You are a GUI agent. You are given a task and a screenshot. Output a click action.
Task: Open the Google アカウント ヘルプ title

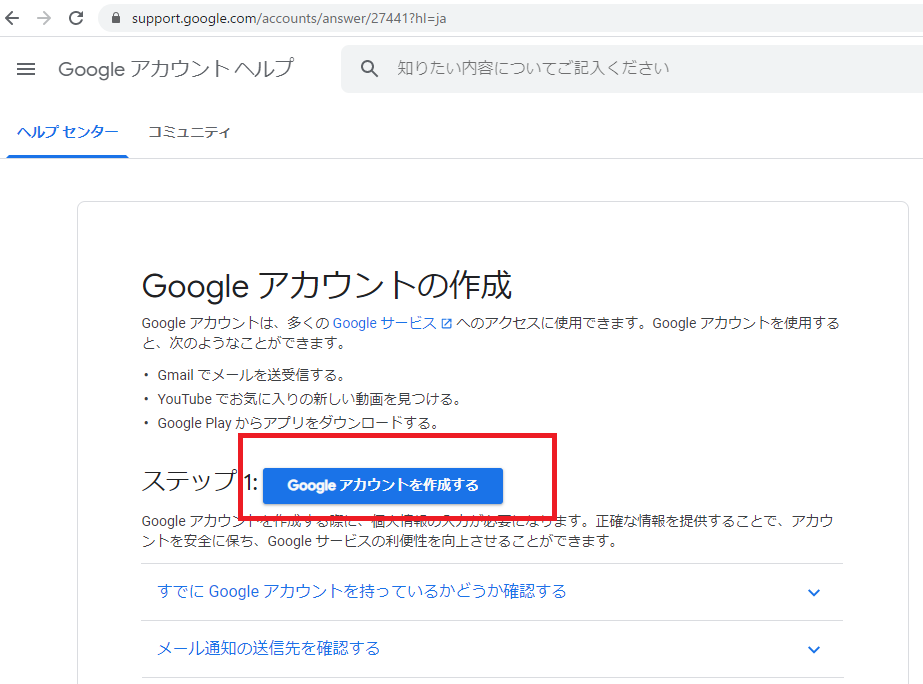175,69
